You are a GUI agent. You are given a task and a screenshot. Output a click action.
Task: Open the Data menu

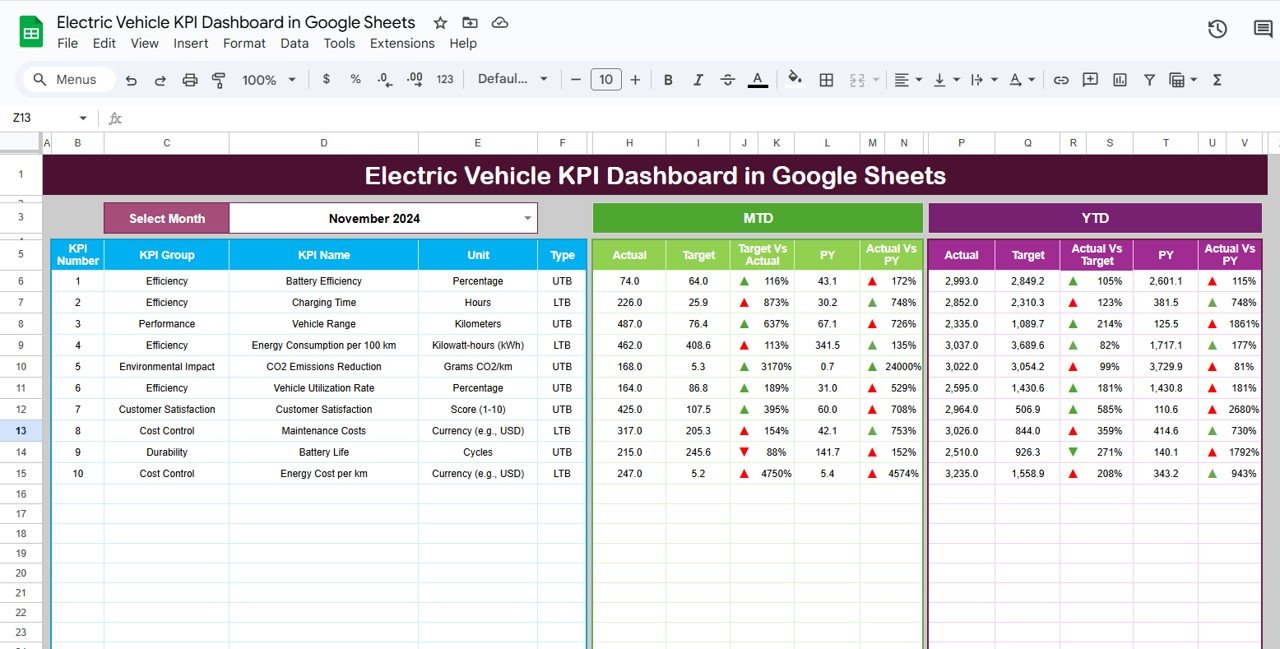(x=294, y=43)
